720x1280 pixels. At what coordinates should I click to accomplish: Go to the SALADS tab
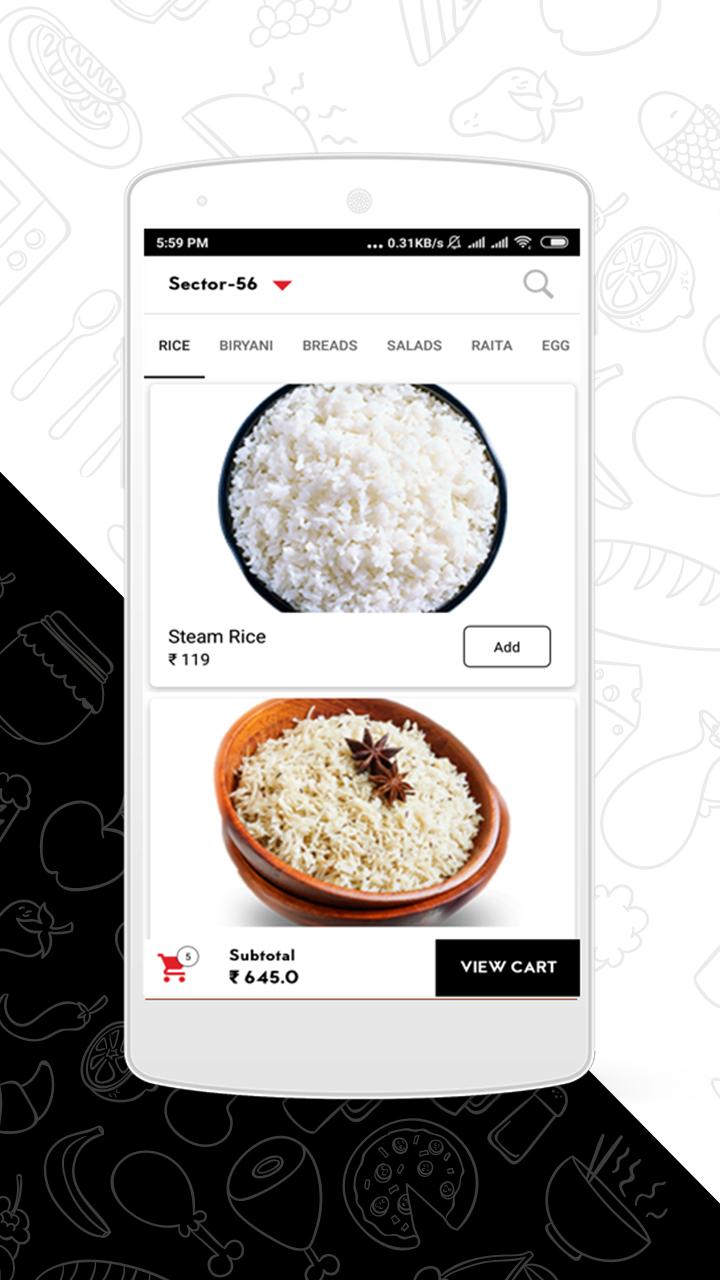(x=414, y=345)
